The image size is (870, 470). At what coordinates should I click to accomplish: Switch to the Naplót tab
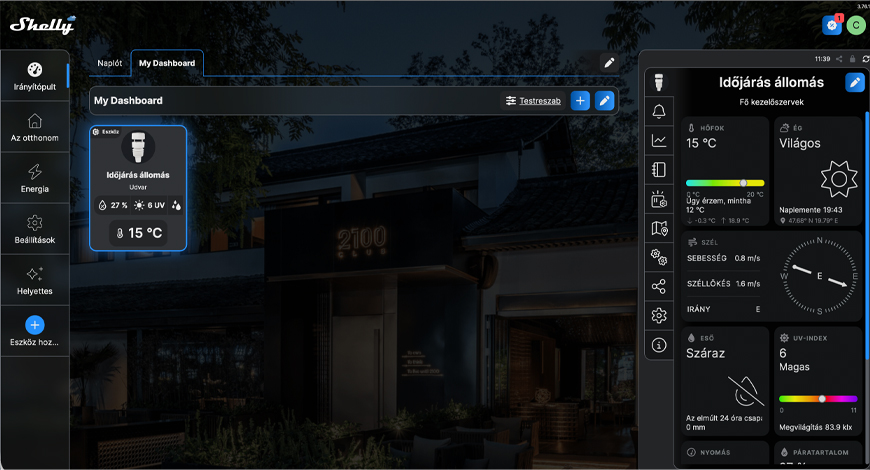[110, 63]
